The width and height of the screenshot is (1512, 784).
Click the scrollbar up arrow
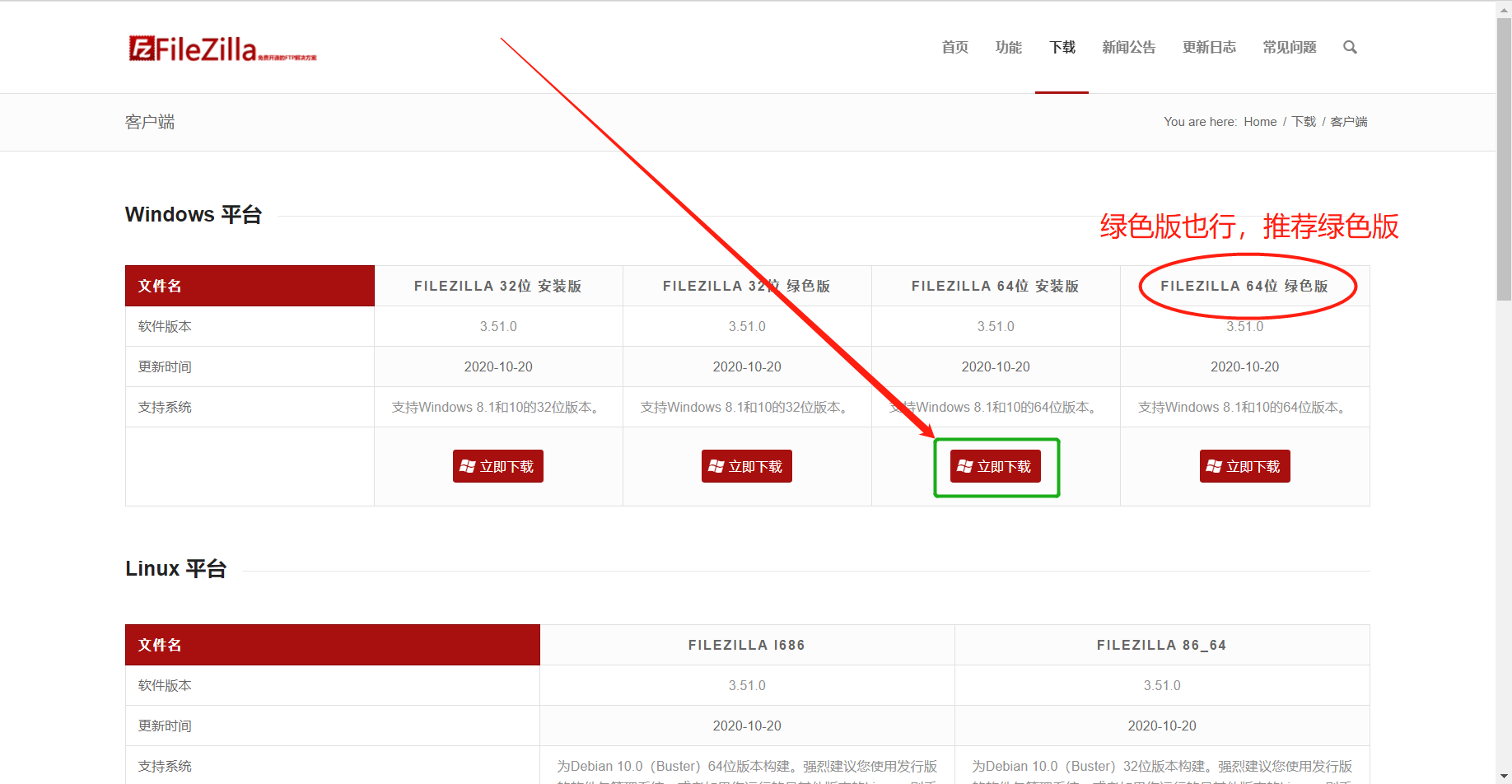pyautogui.click(x=1504, y=8)
